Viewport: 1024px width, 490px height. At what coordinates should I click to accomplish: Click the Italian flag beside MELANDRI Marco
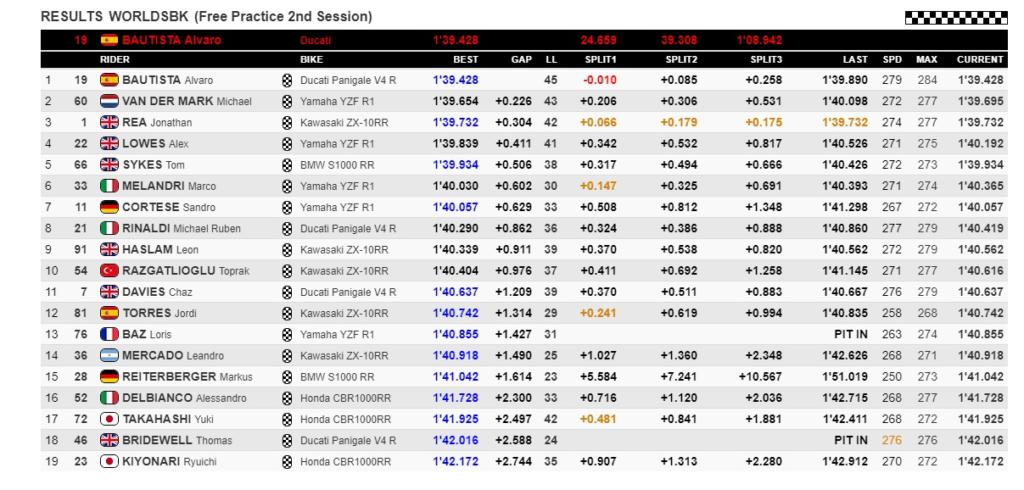click(107, 186)
